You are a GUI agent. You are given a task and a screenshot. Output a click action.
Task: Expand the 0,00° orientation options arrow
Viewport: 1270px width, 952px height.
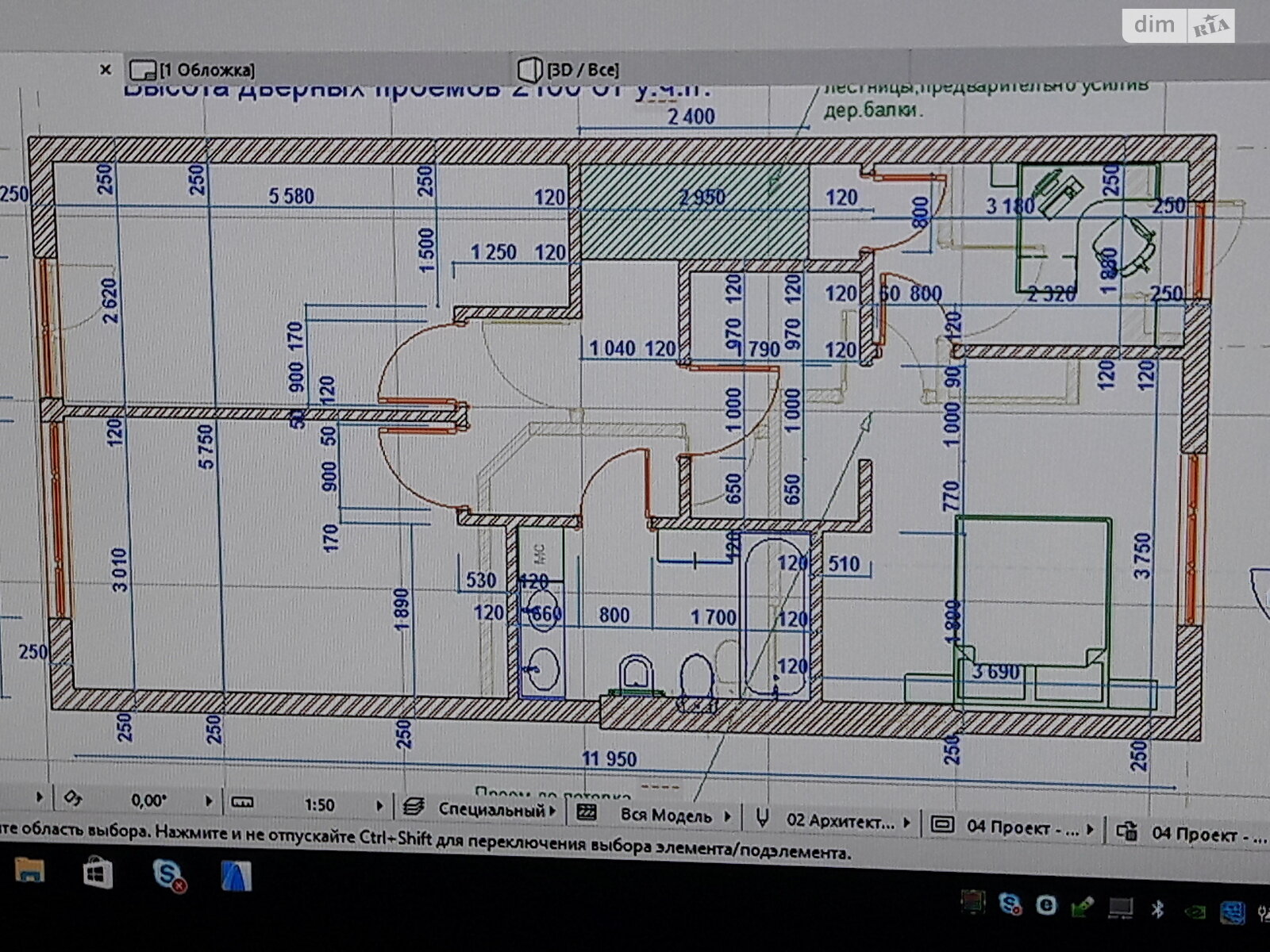pos(209,801)
